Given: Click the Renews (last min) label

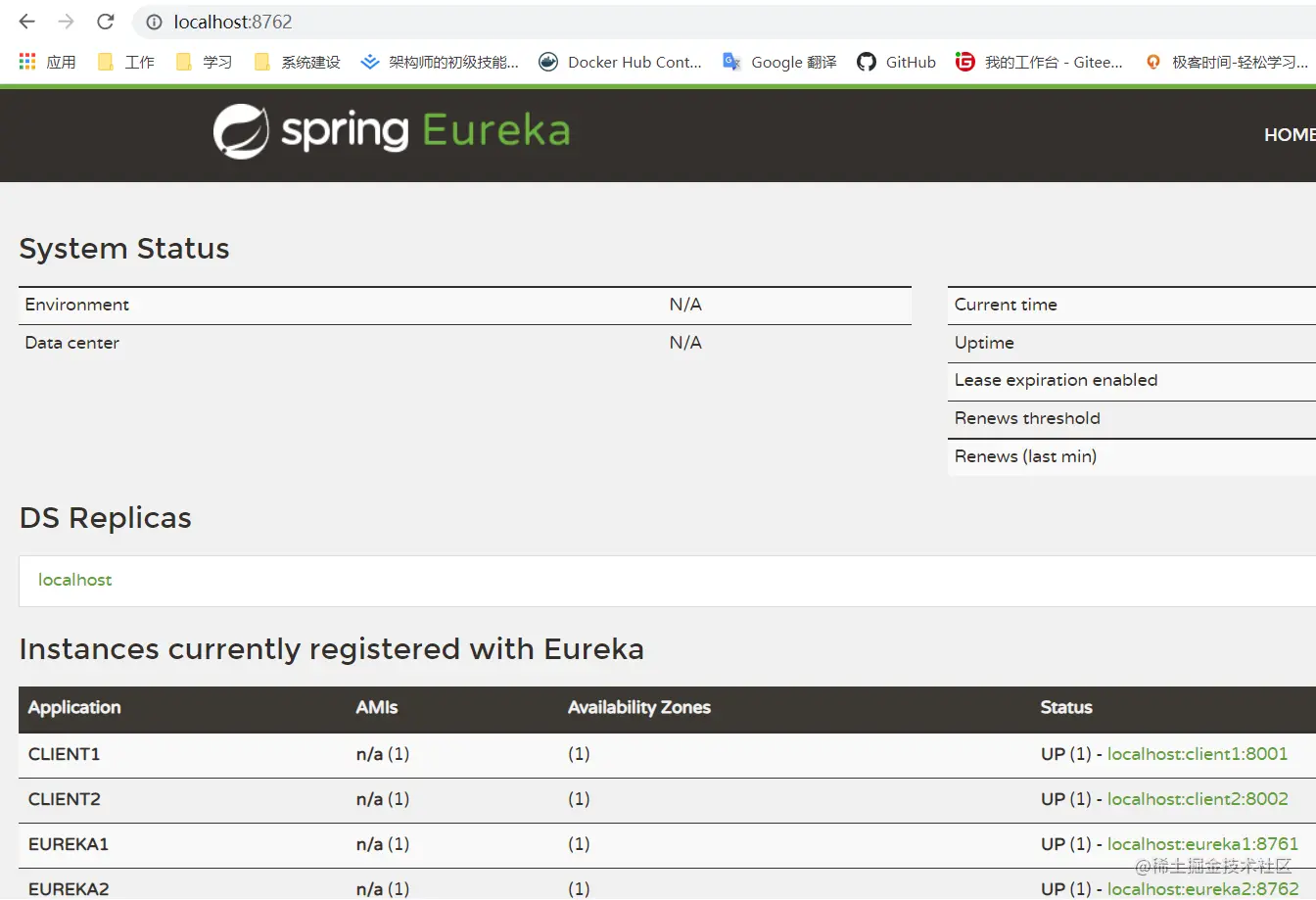Looking at the screenshot, I should [1025, 456].
